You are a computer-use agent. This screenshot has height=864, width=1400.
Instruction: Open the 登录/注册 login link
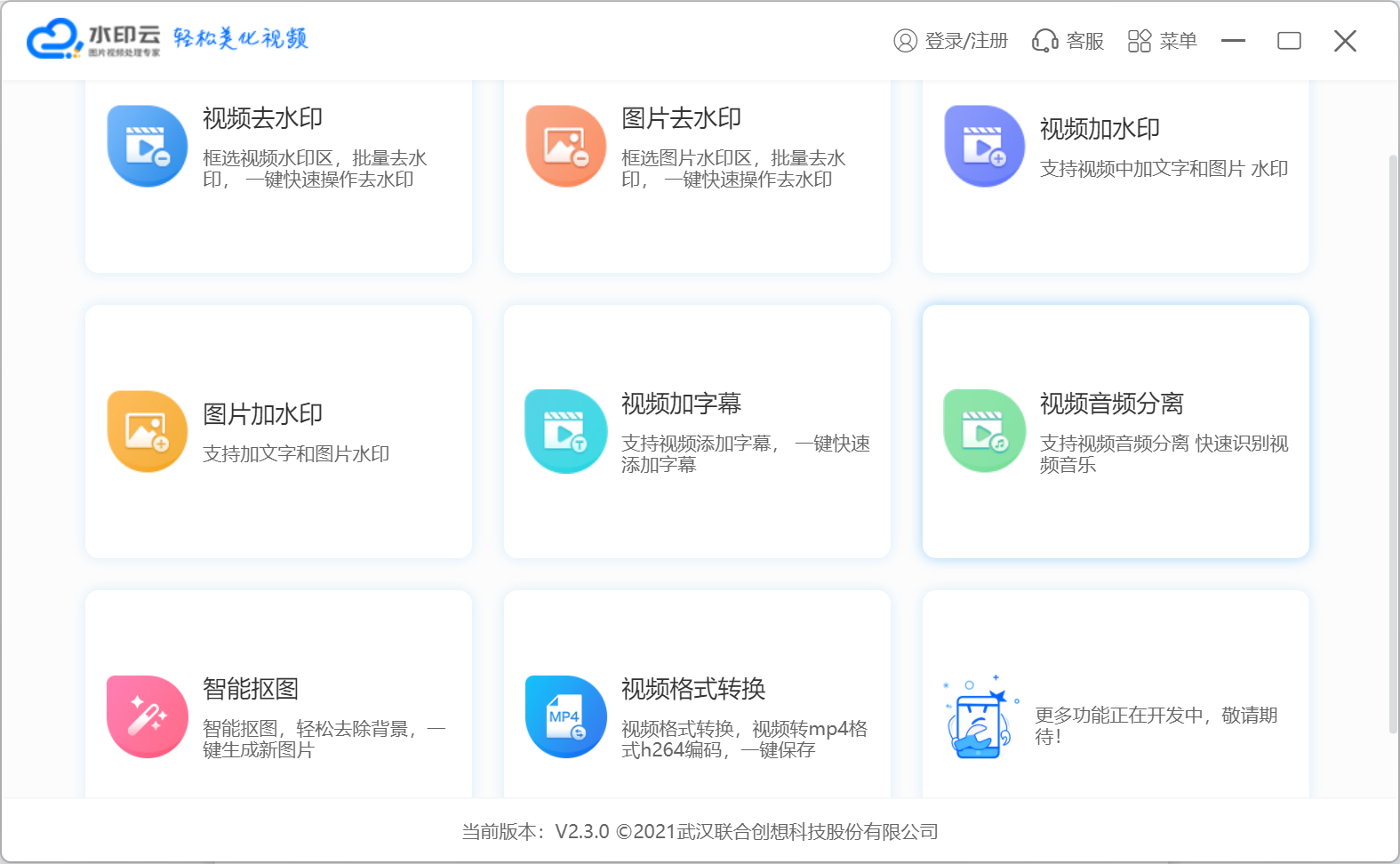[x=951, y=41]
